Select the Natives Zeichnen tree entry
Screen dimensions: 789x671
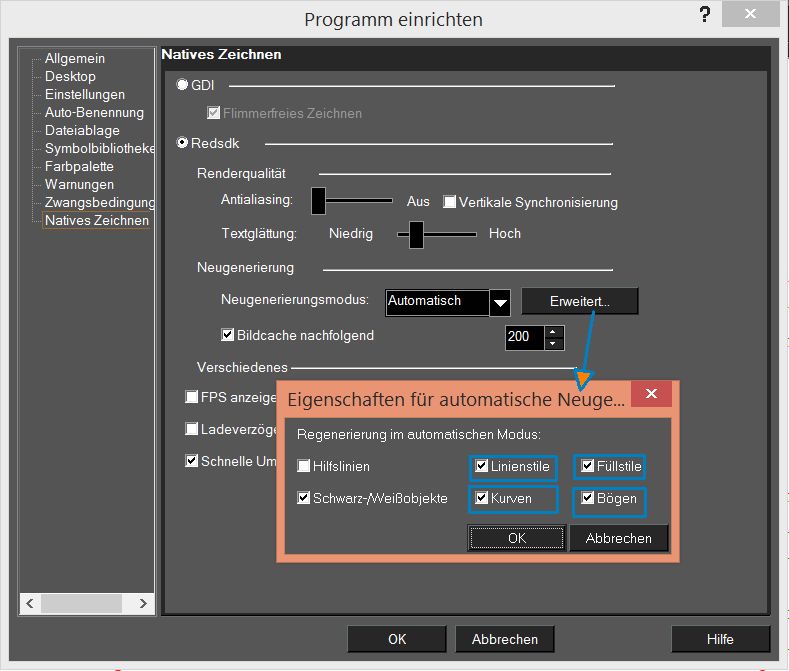97,220
